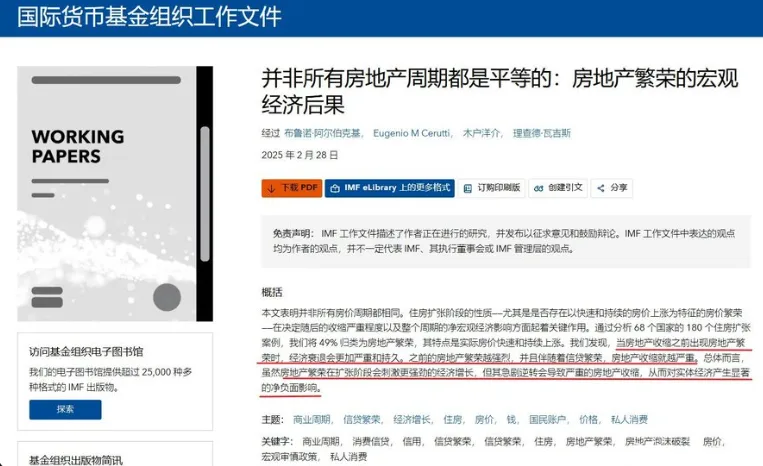Select the 商业周期 subject link
Image resolution: width=763 pixels, height=466 pixels.
pos(312,419)
